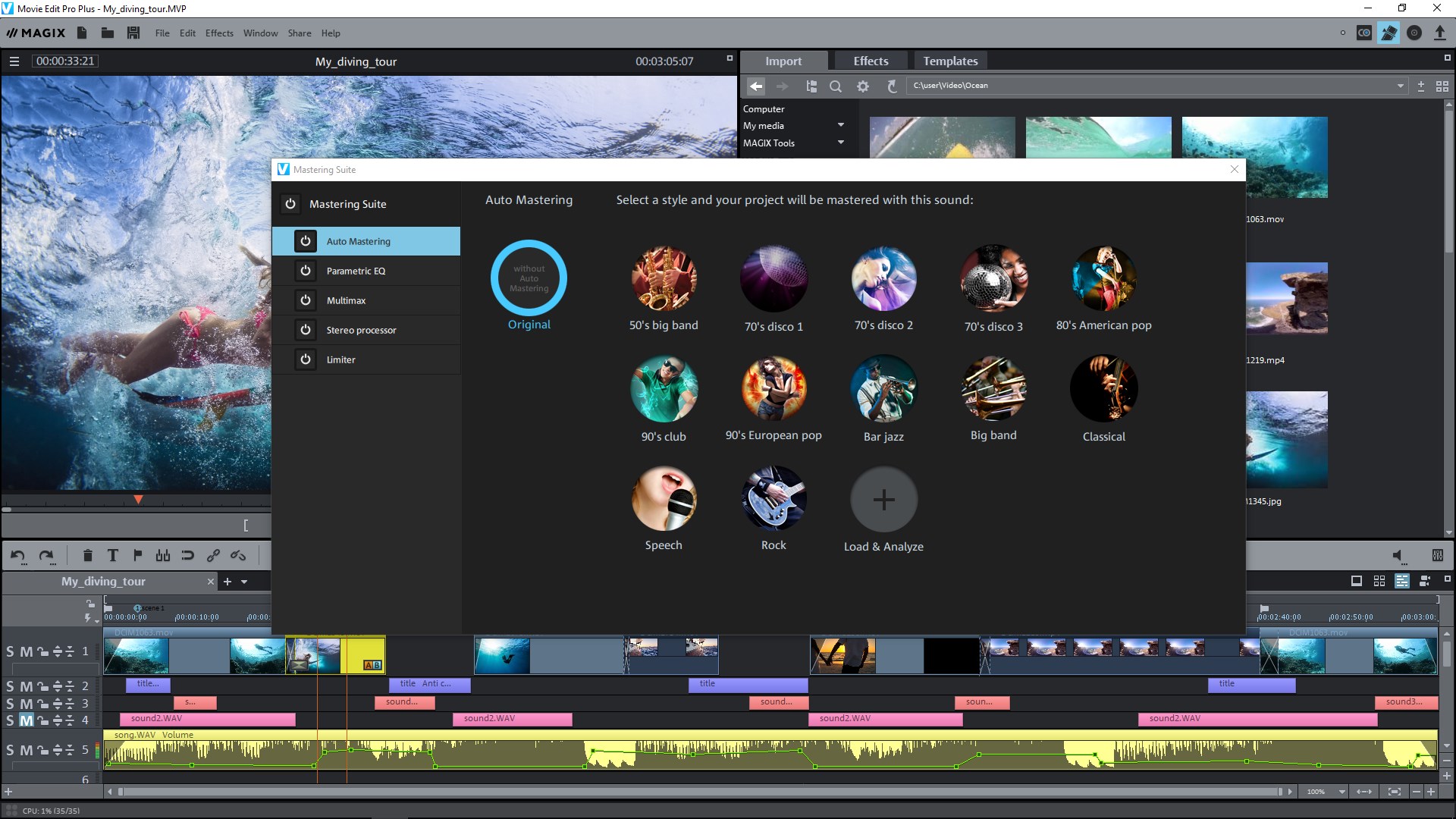Open the timeline zoom percentage dropdown
Image resolution: width=1456 pixels, height=819 pixels.
click(x=1341, y=792)
